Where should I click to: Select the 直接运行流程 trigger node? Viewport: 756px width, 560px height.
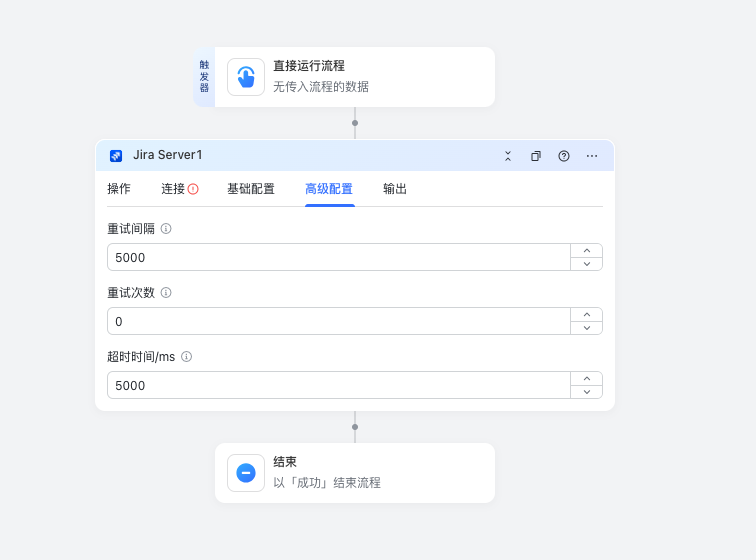[x=344, y=77]
